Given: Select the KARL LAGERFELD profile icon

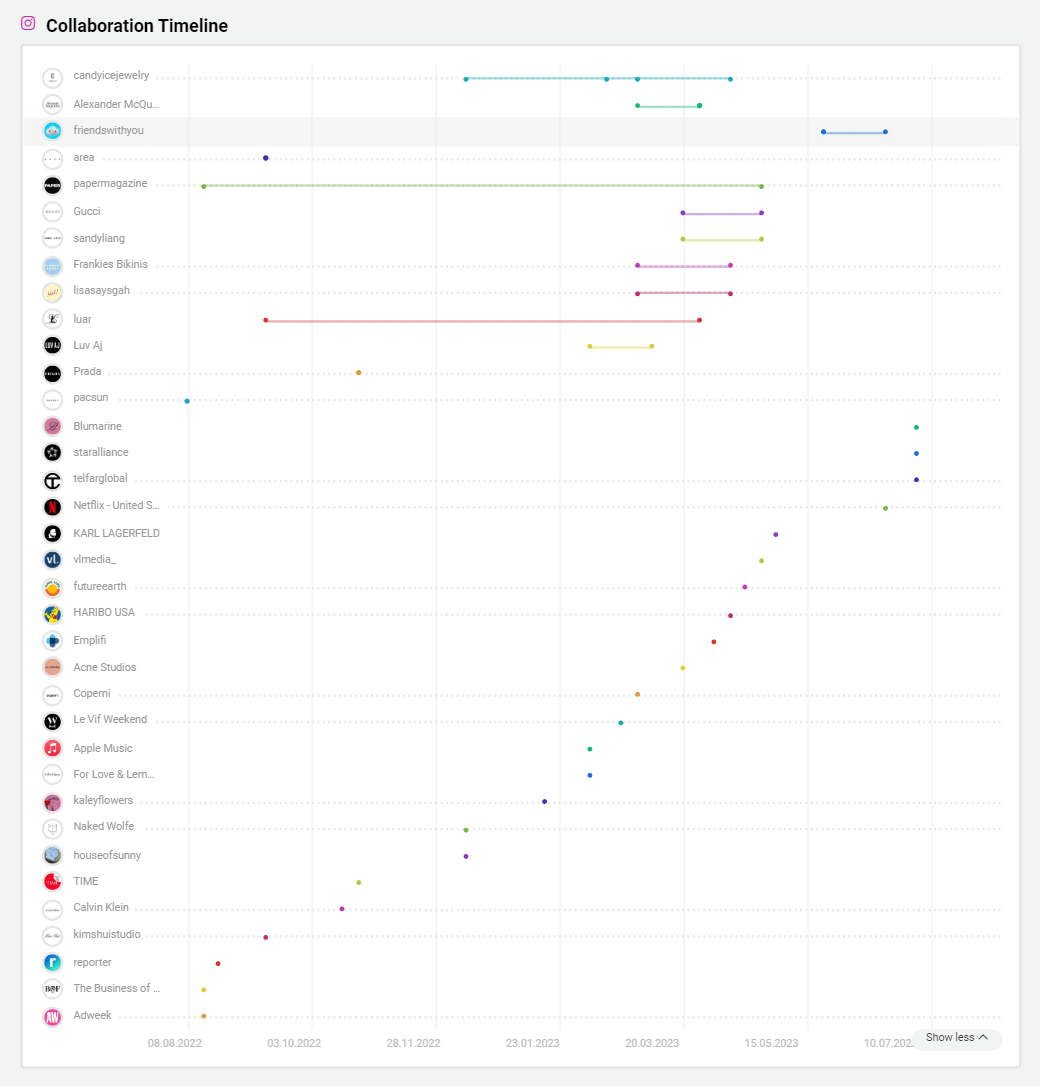Looking at the screenshot, I should coord(51,533).
